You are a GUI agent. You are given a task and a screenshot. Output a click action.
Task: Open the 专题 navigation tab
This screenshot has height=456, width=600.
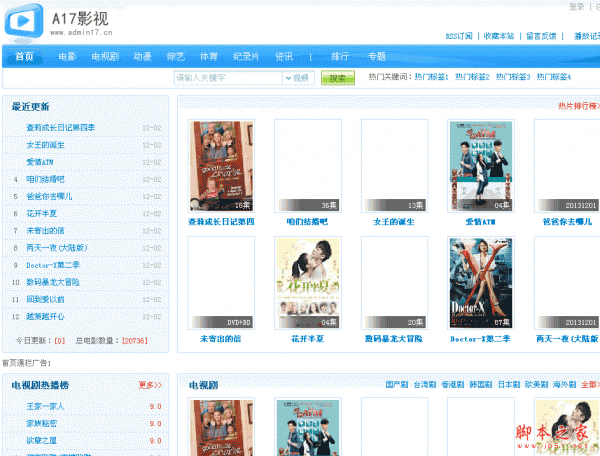377,57
